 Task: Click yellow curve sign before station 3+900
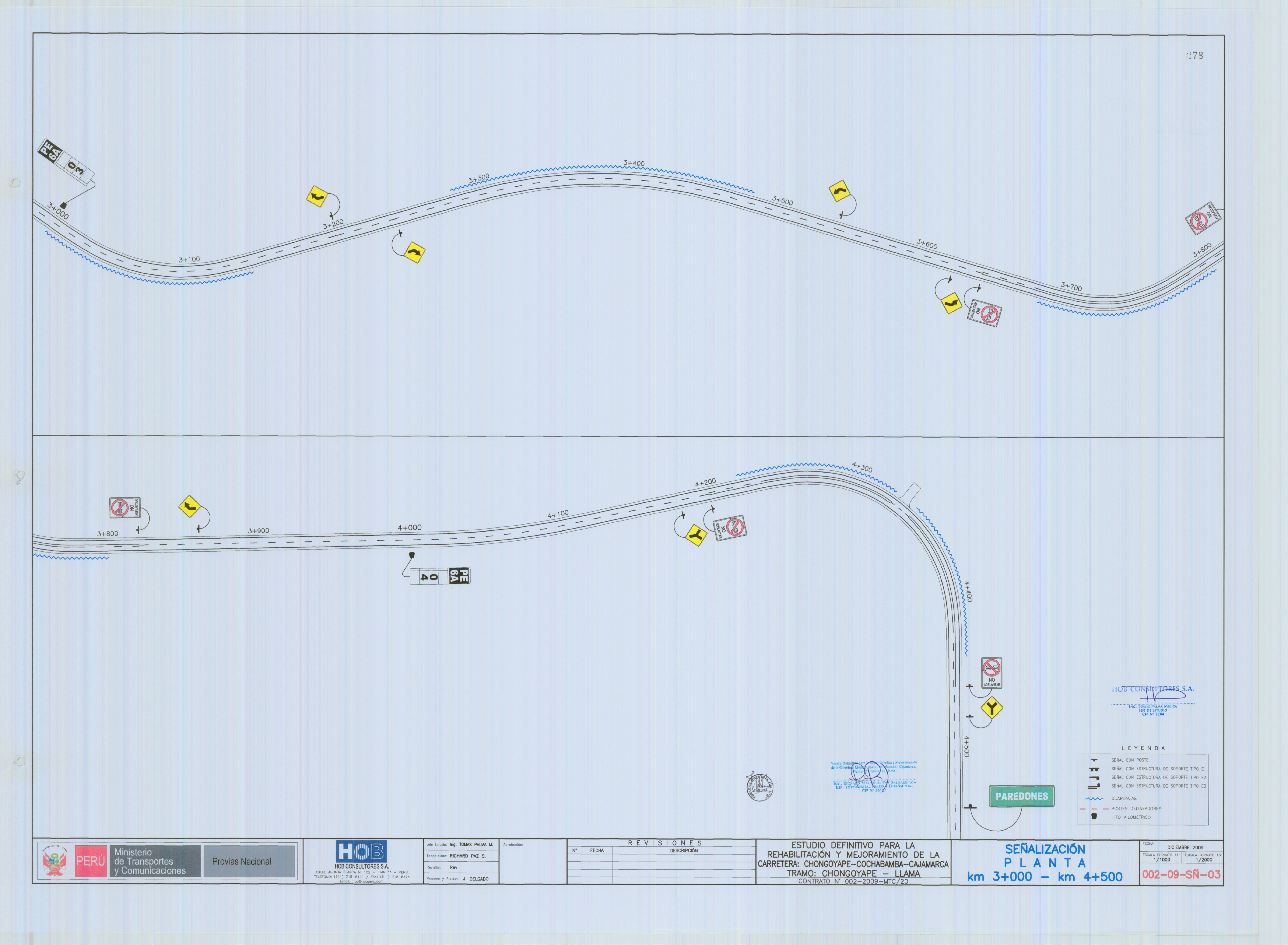point(189,506)
